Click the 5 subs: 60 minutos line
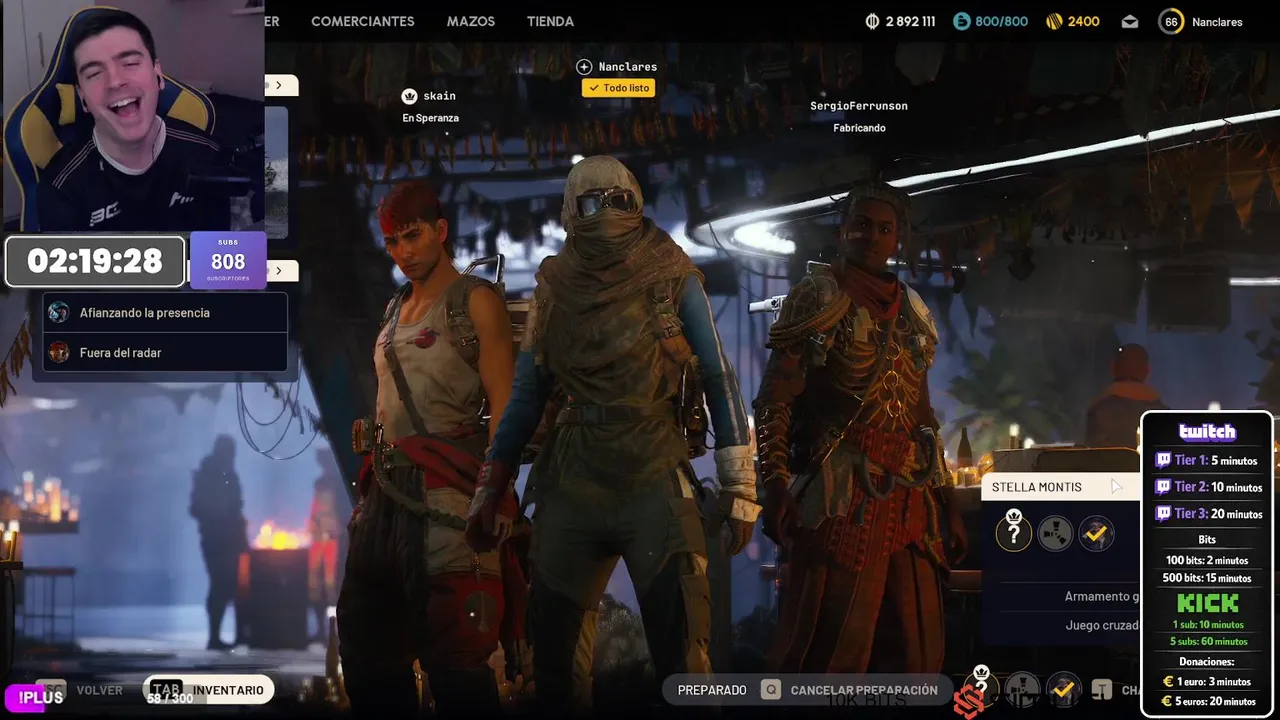Viewport: 1280px width, 720px height. click(1207, 642)
